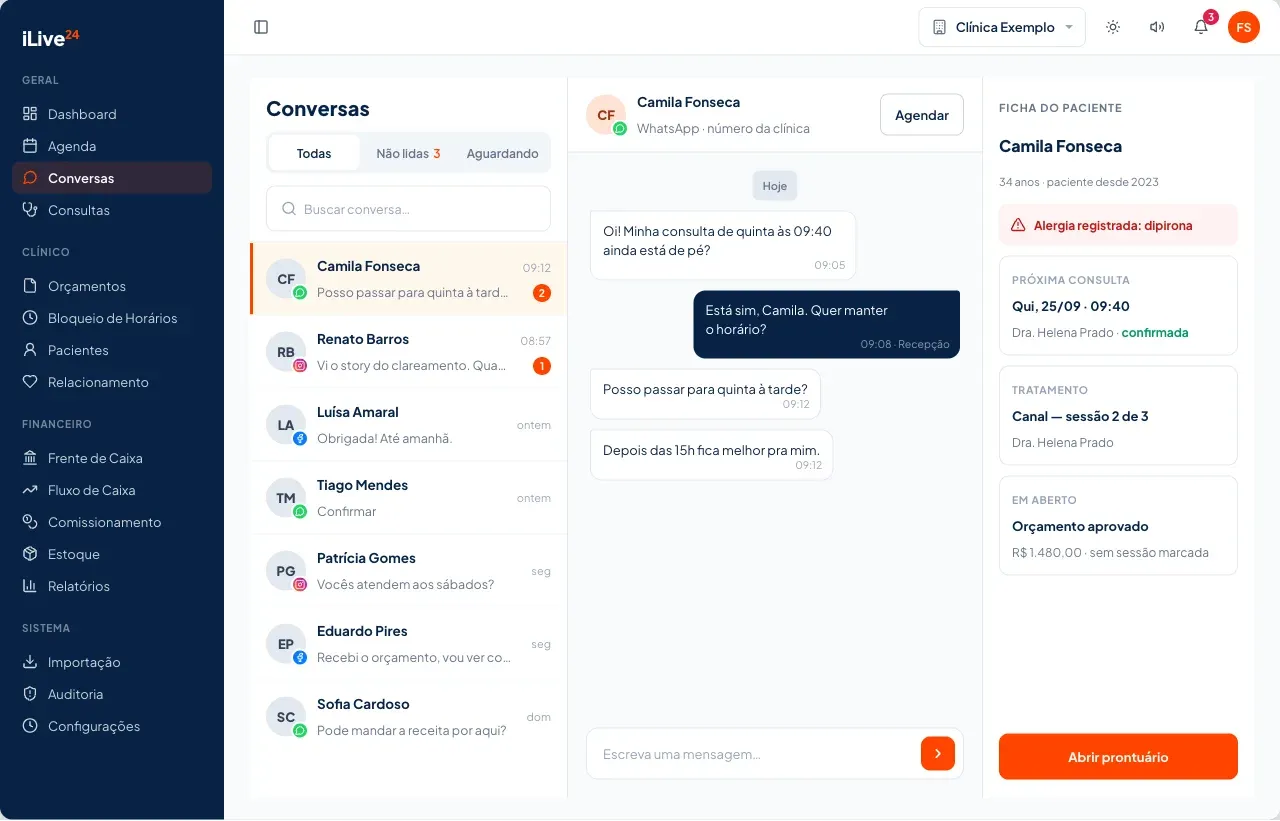1280x821 pixels.
Task: Switch to the Aguardando tab
Action: (502, 153)
